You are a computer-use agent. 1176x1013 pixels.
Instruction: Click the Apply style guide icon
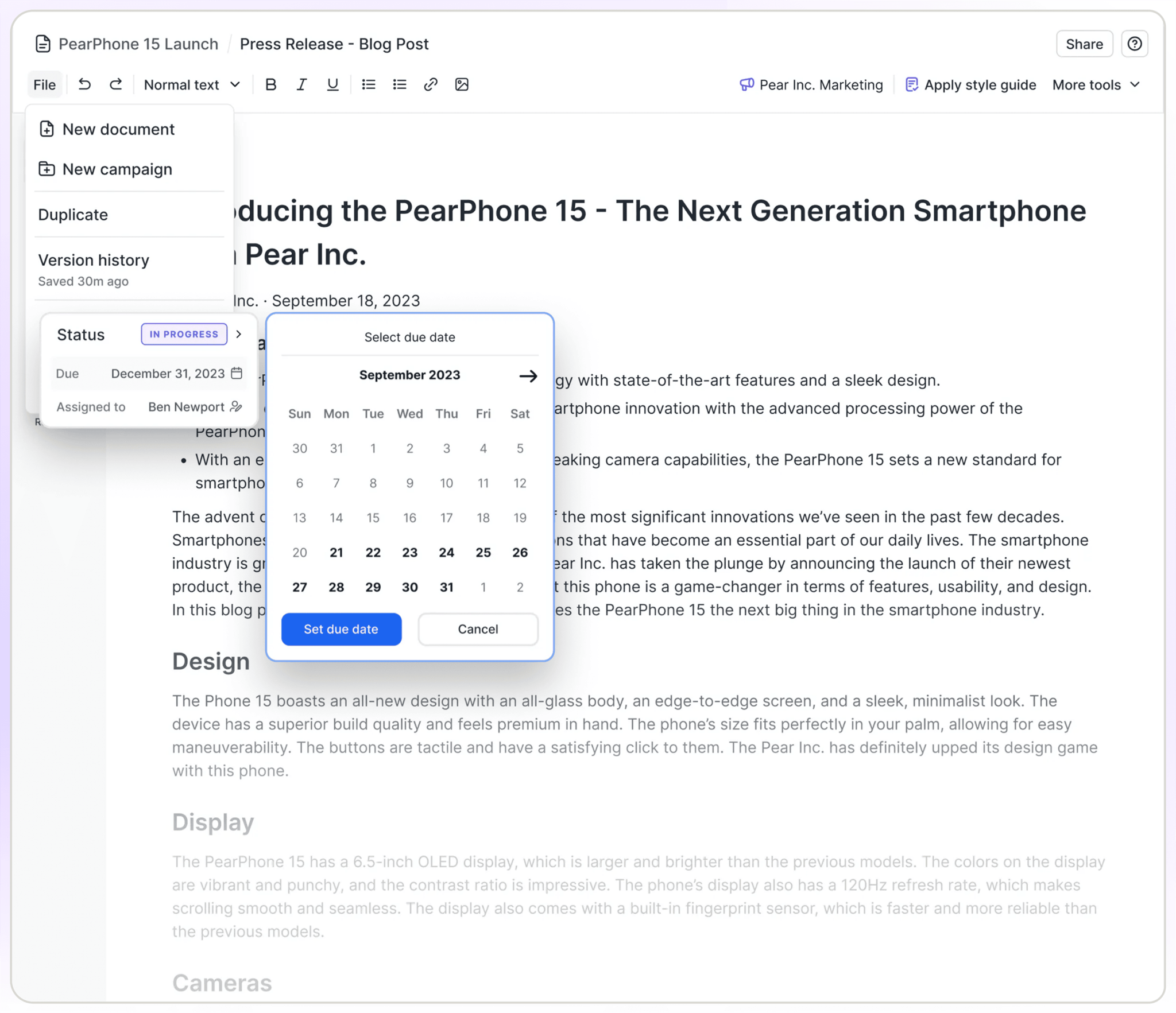pyautogui.click(x=910, y=84)
